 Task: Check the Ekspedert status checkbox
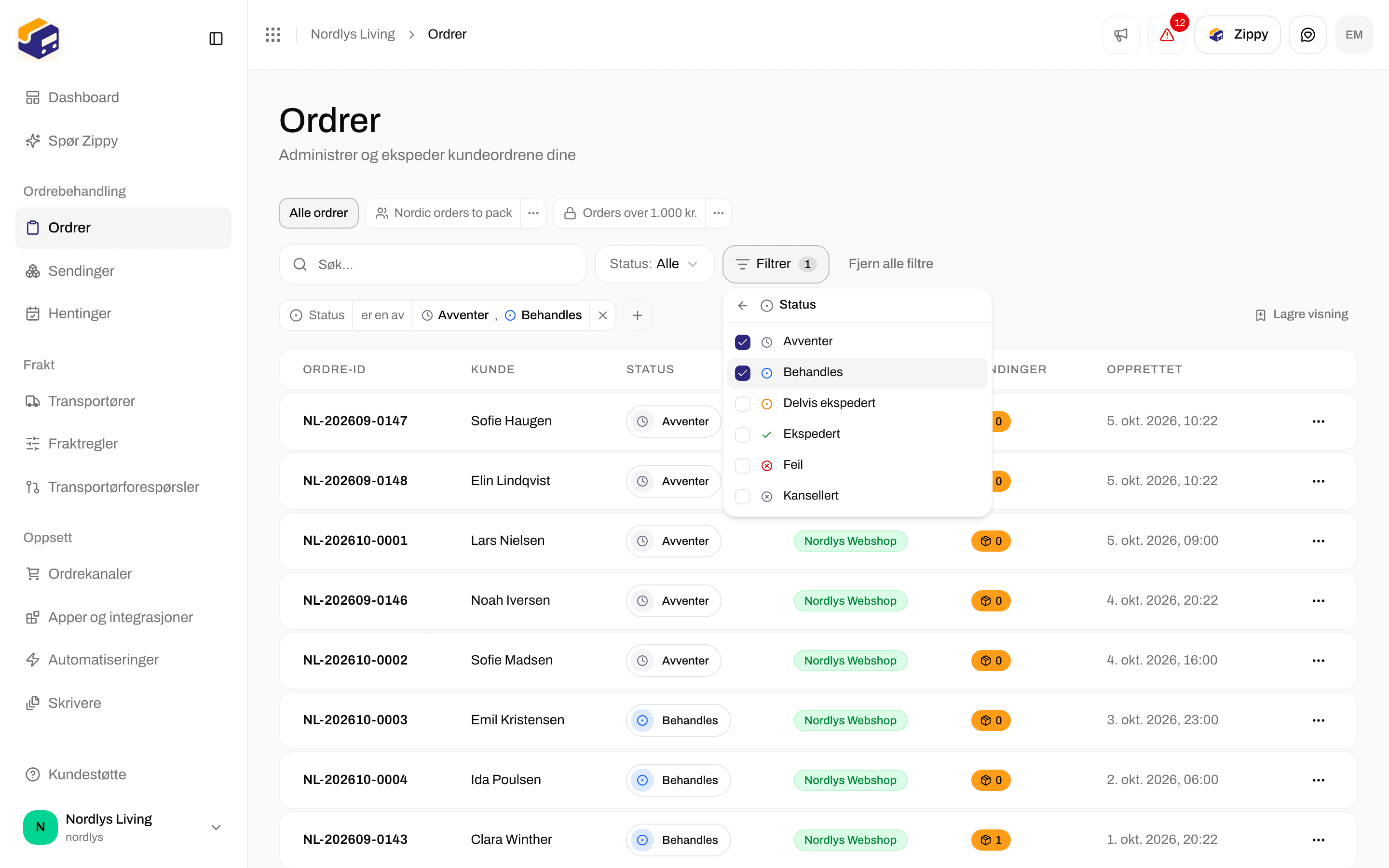pyautogui.click(x=743, y=434)
